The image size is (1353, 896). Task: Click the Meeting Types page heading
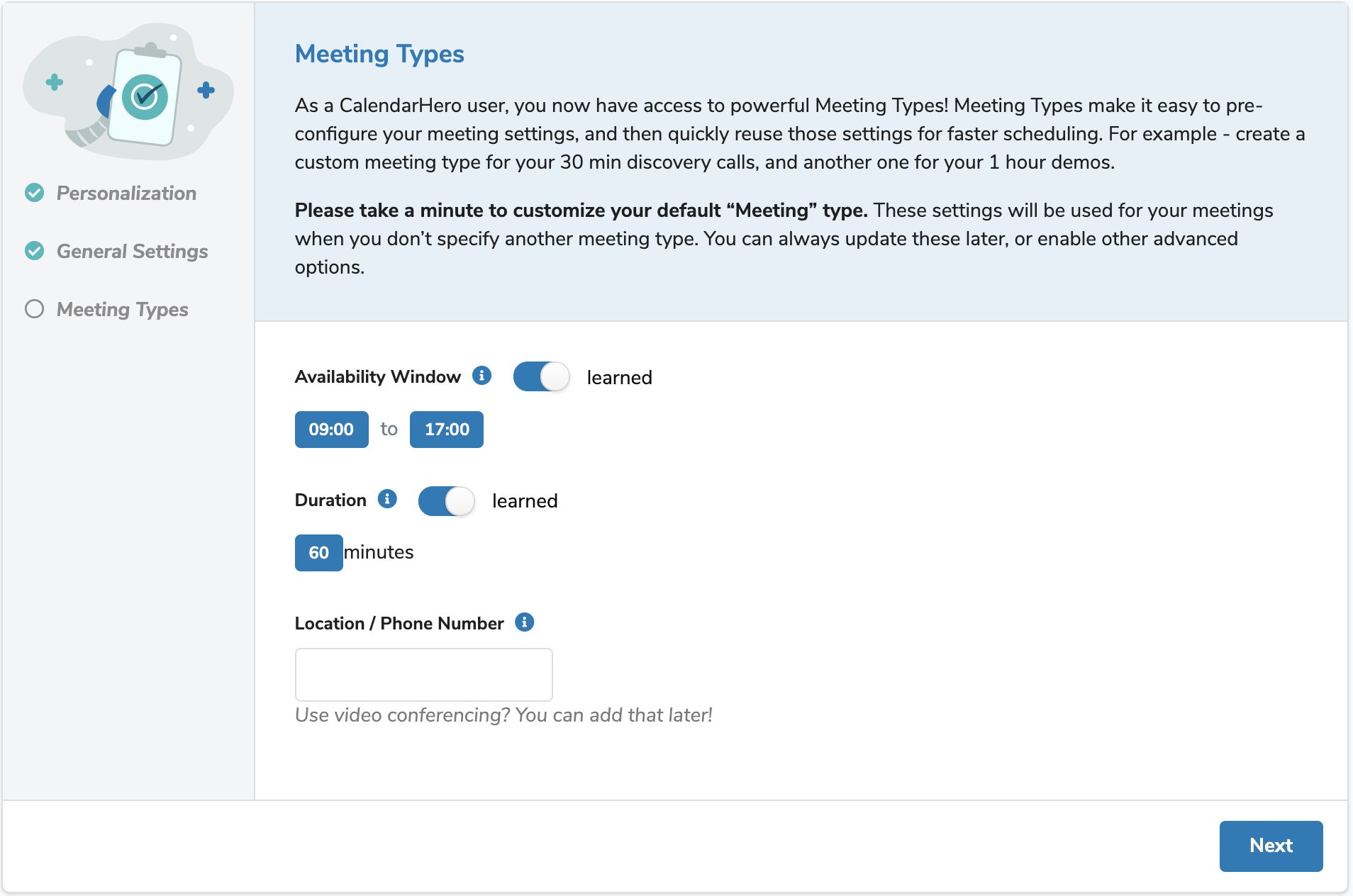point(379,54)
